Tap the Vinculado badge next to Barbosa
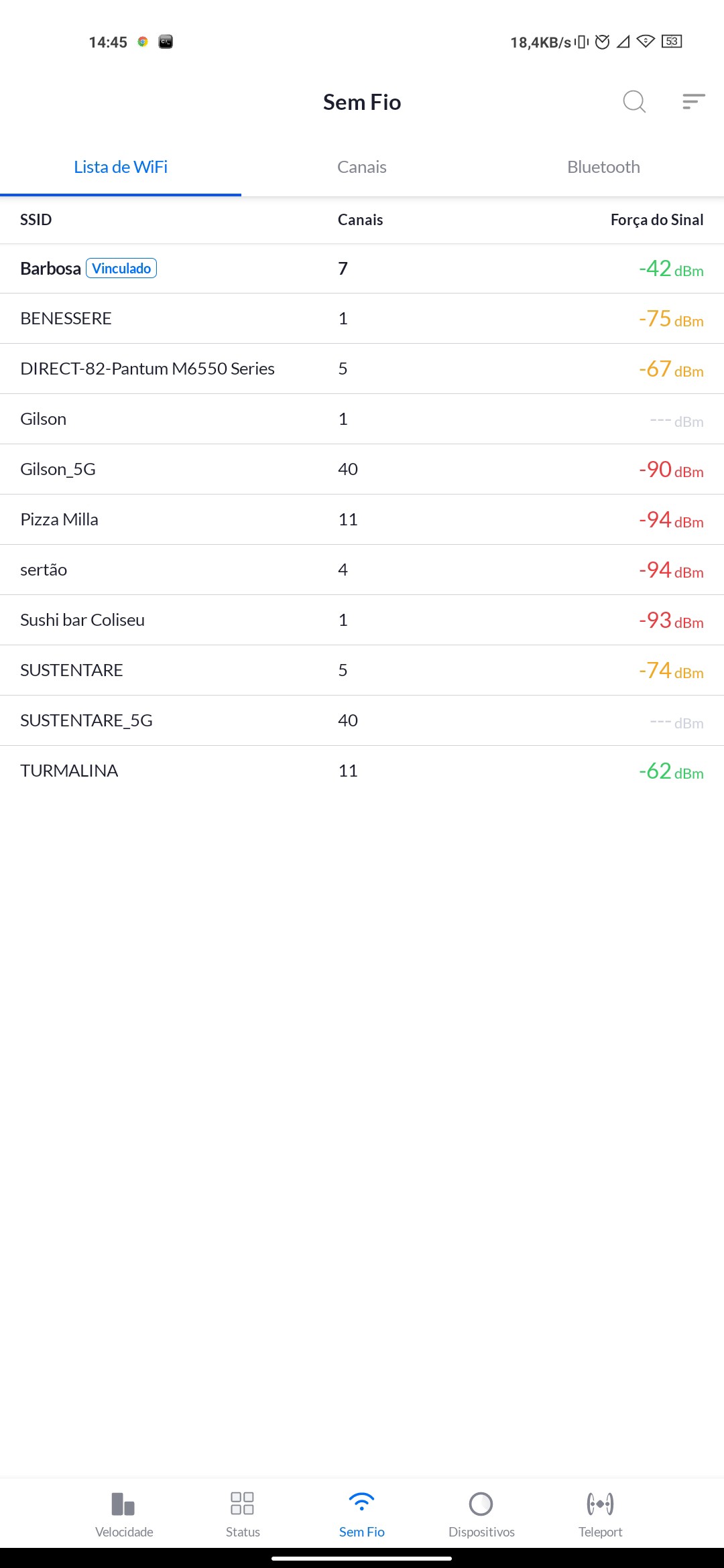 pos(121,269)
